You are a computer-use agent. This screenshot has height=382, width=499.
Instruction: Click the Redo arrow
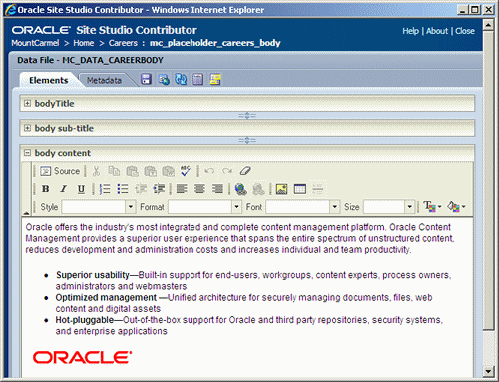pos(227,171)
